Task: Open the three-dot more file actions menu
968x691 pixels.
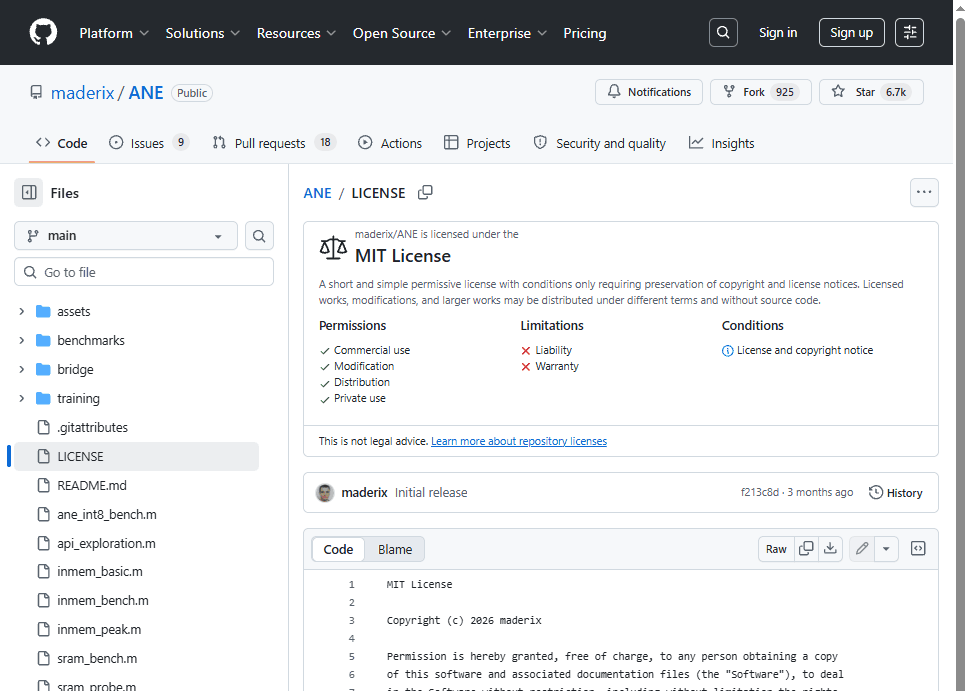Action: (924, 192)
